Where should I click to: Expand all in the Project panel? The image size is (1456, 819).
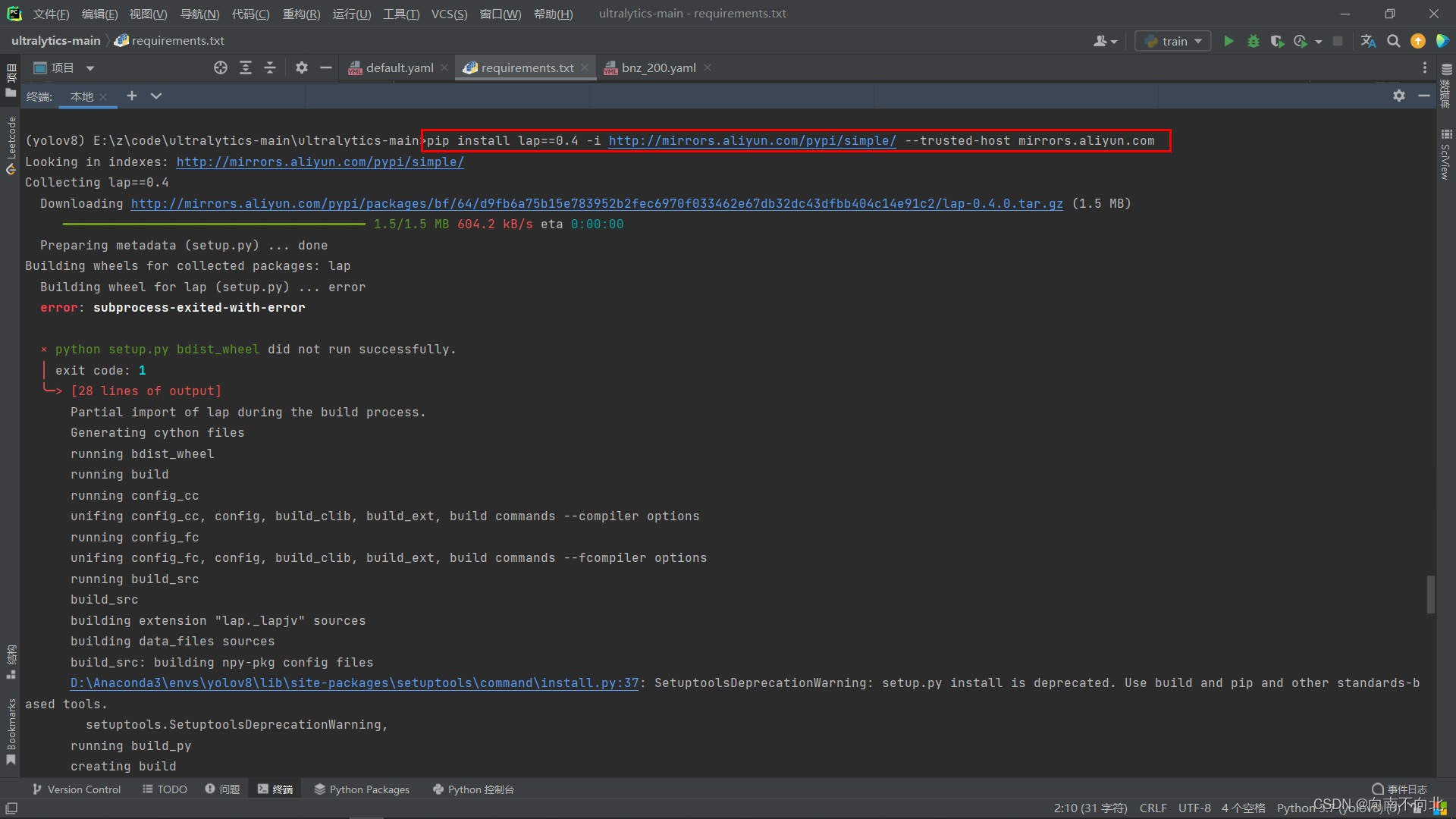pos(245,67)
